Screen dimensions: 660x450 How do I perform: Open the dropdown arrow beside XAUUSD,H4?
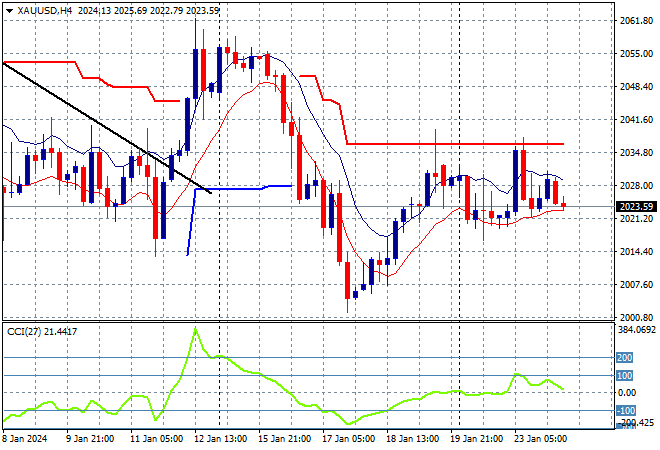[9, 9]
